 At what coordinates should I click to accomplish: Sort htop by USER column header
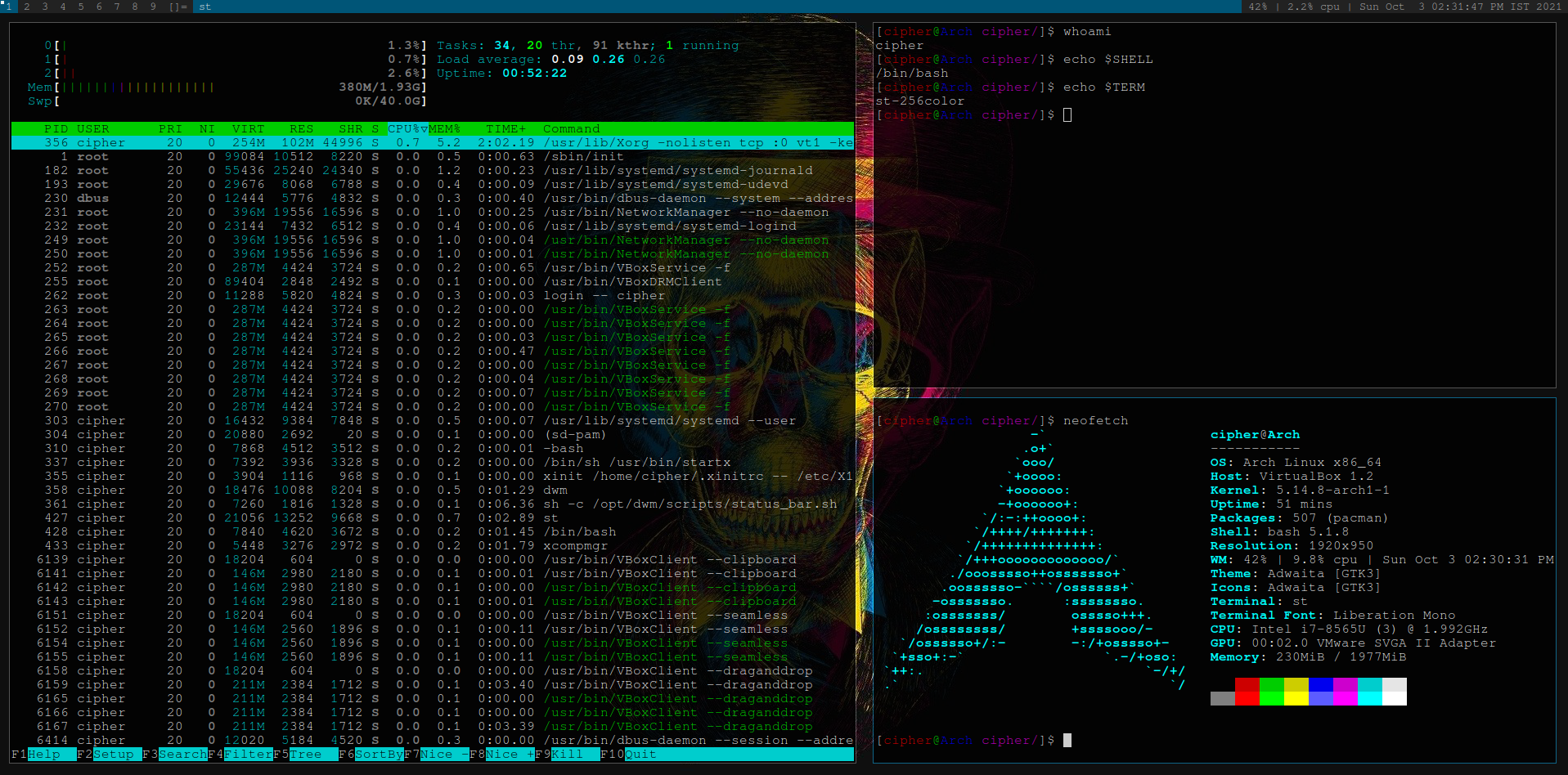[x=93, y=129]
